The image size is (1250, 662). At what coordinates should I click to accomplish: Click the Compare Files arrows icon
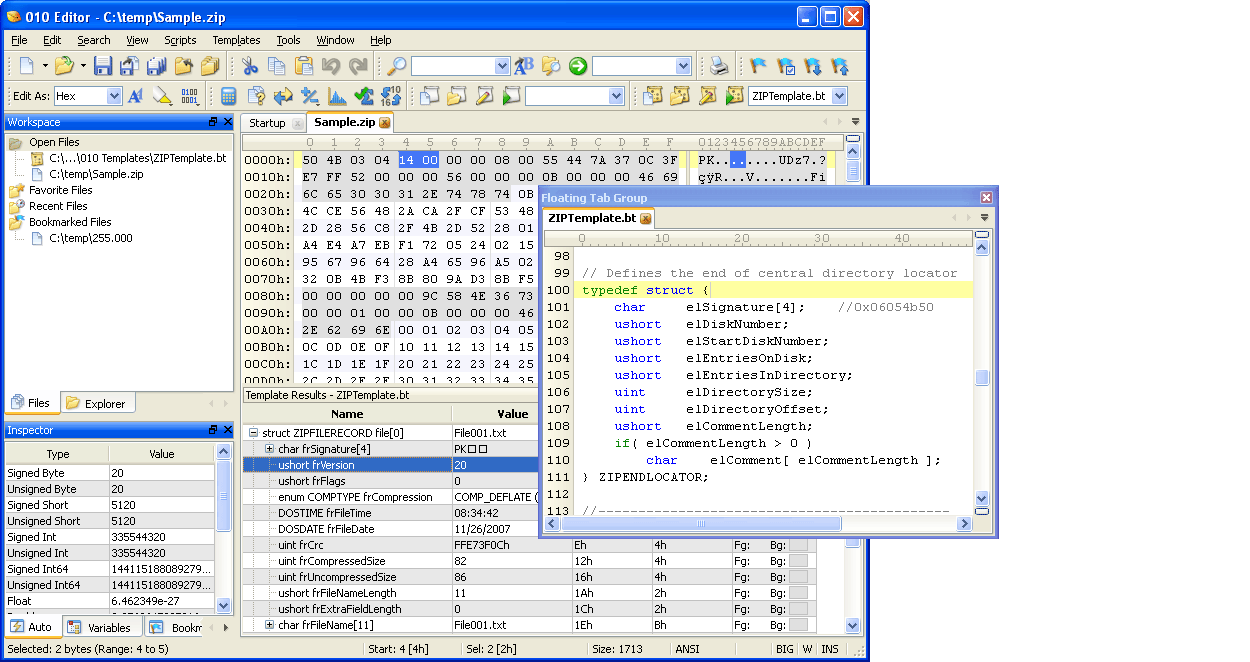283,96
